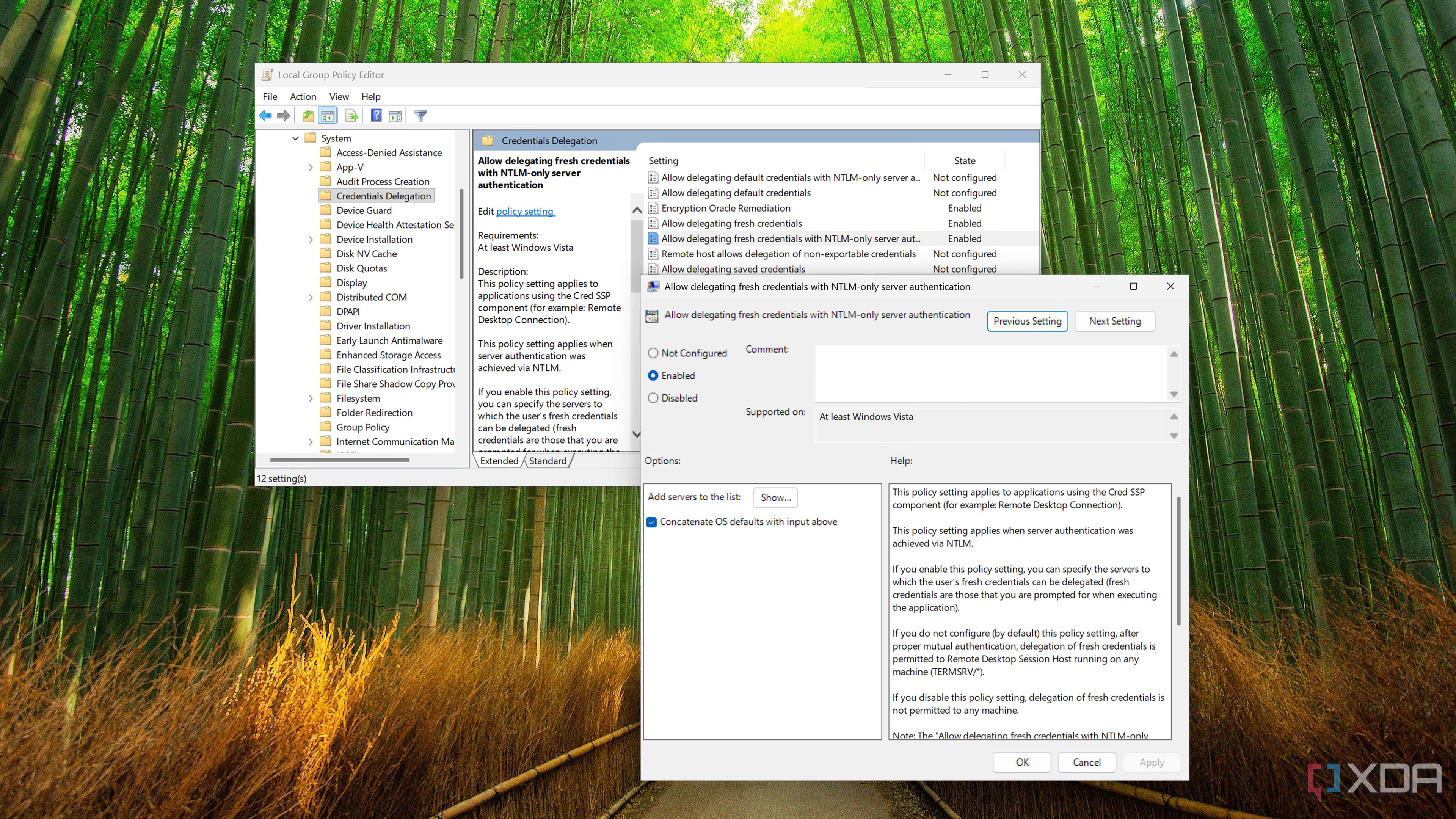Open the File menu
The height and width of the screenshot is (819, 1456).
click(270, 97)
